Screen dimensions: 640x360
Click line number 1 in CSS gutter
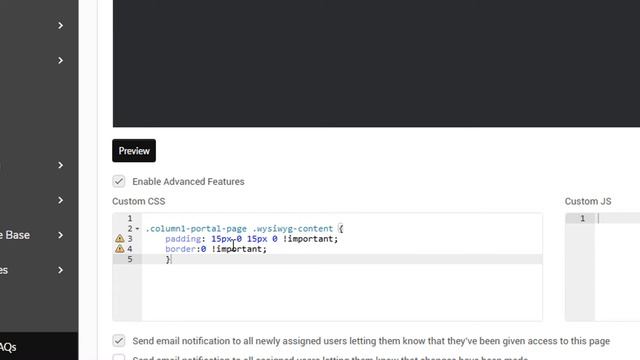coord(130,218)
